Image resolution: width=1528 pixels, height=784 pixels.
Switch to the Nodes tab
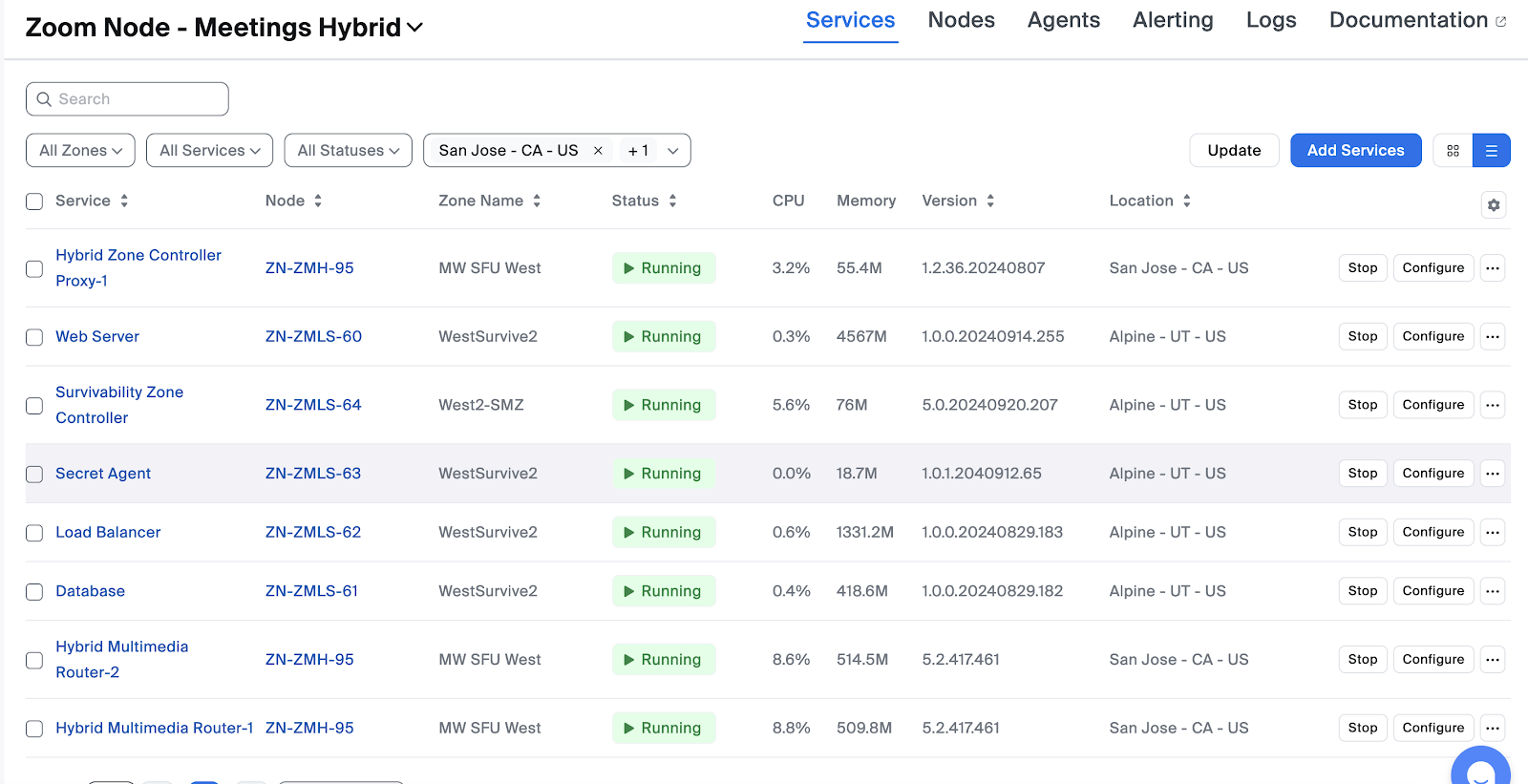tap(961, 20)
